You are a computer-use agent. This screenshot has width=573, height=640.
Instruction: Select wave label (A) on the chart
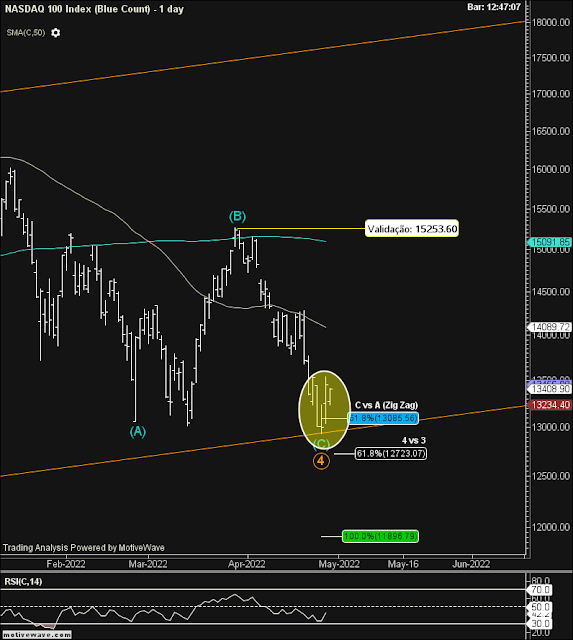point(138,431)
